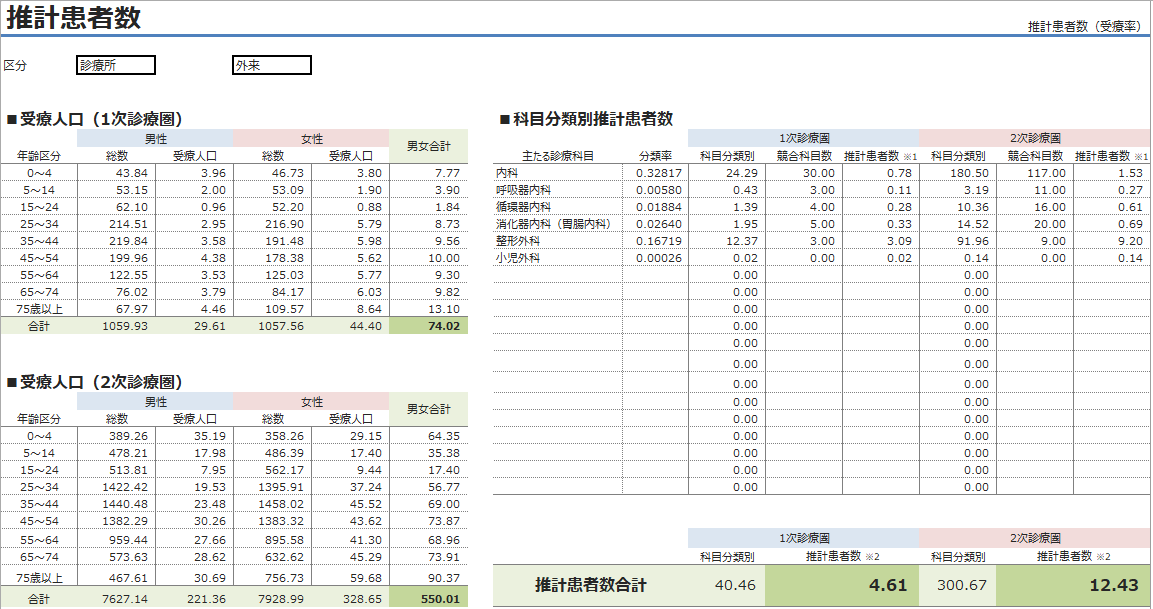Select the 24.29 科目分類別 cell
This screenshot has height=609, width=1153.
pyautogui.click(x=727, y=173)
